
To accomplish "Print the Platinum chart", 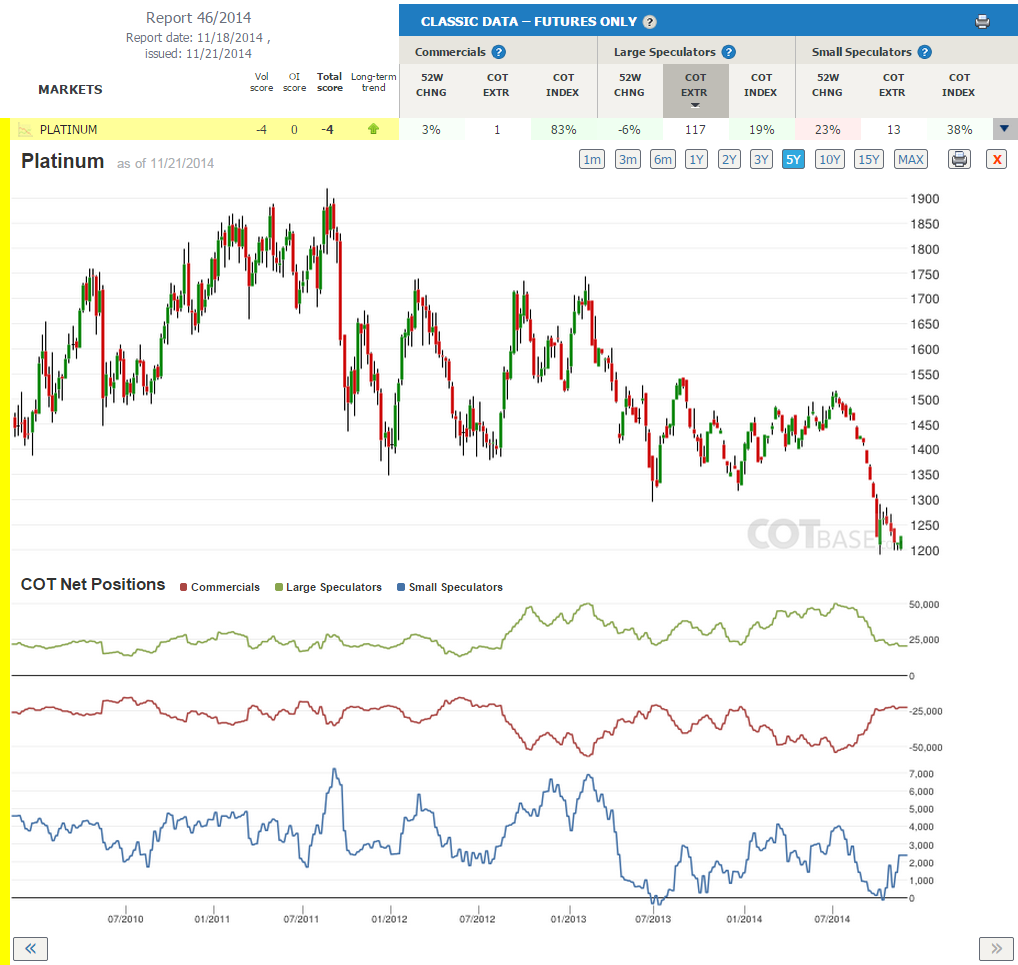I will tap(959, 159).
